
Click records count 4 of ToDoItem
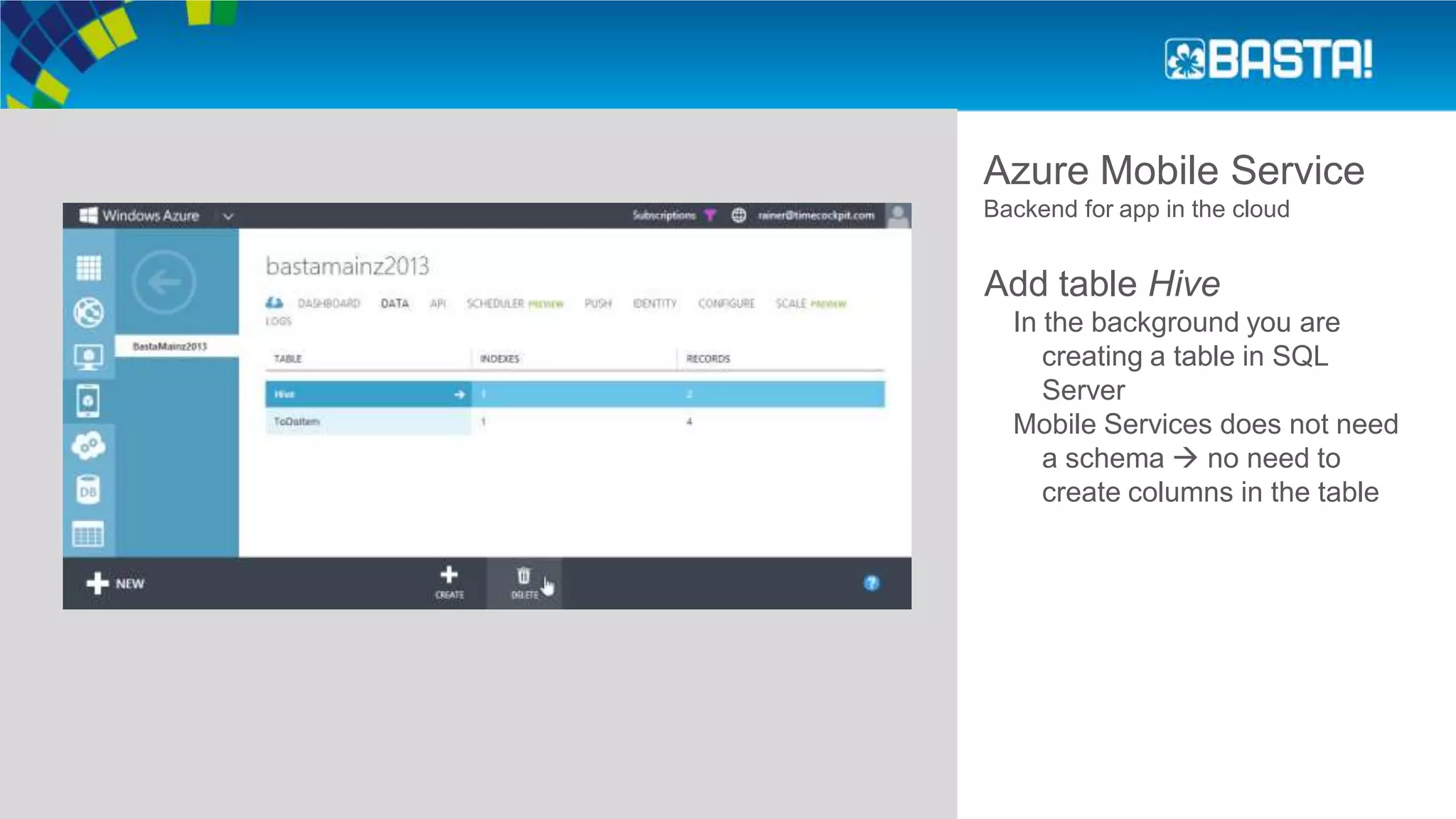(x=689, y=422)
